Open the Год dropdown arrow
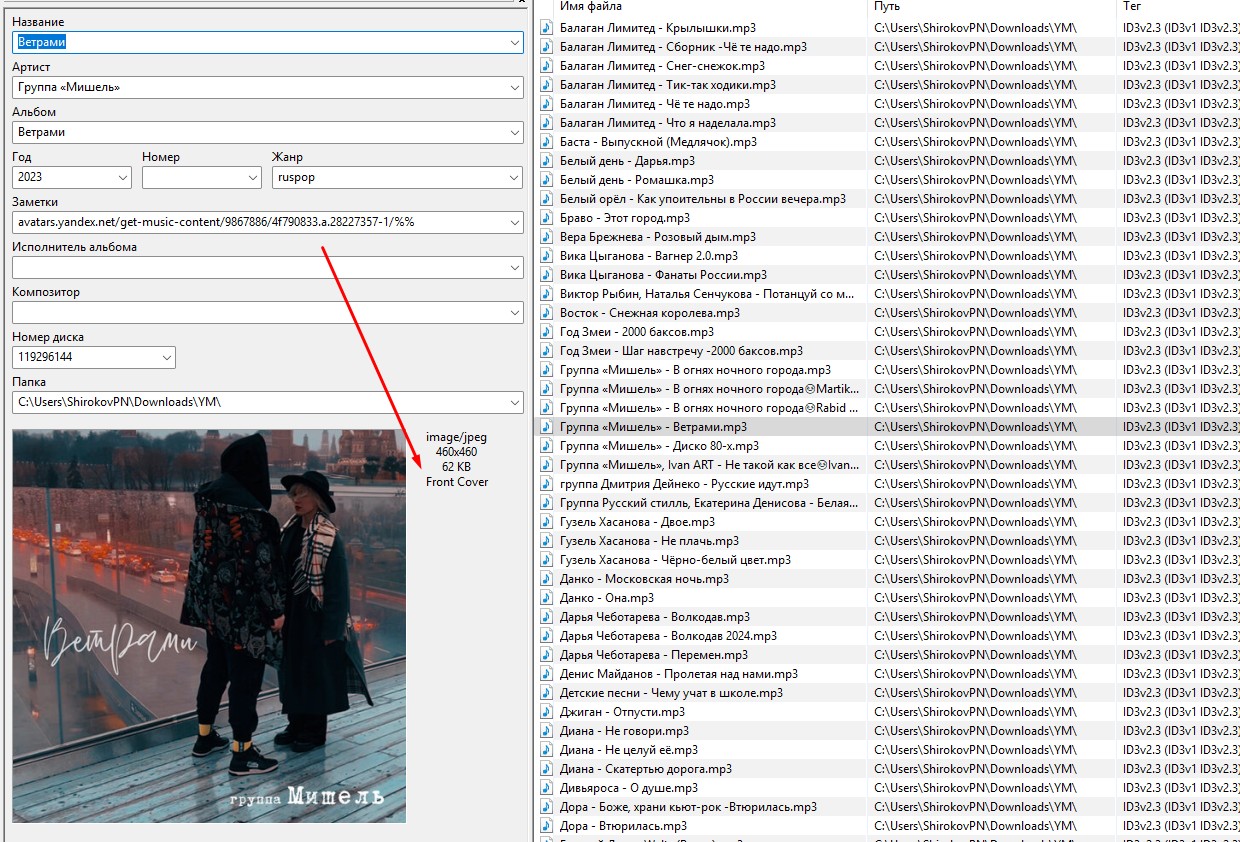 coord(123,178)
